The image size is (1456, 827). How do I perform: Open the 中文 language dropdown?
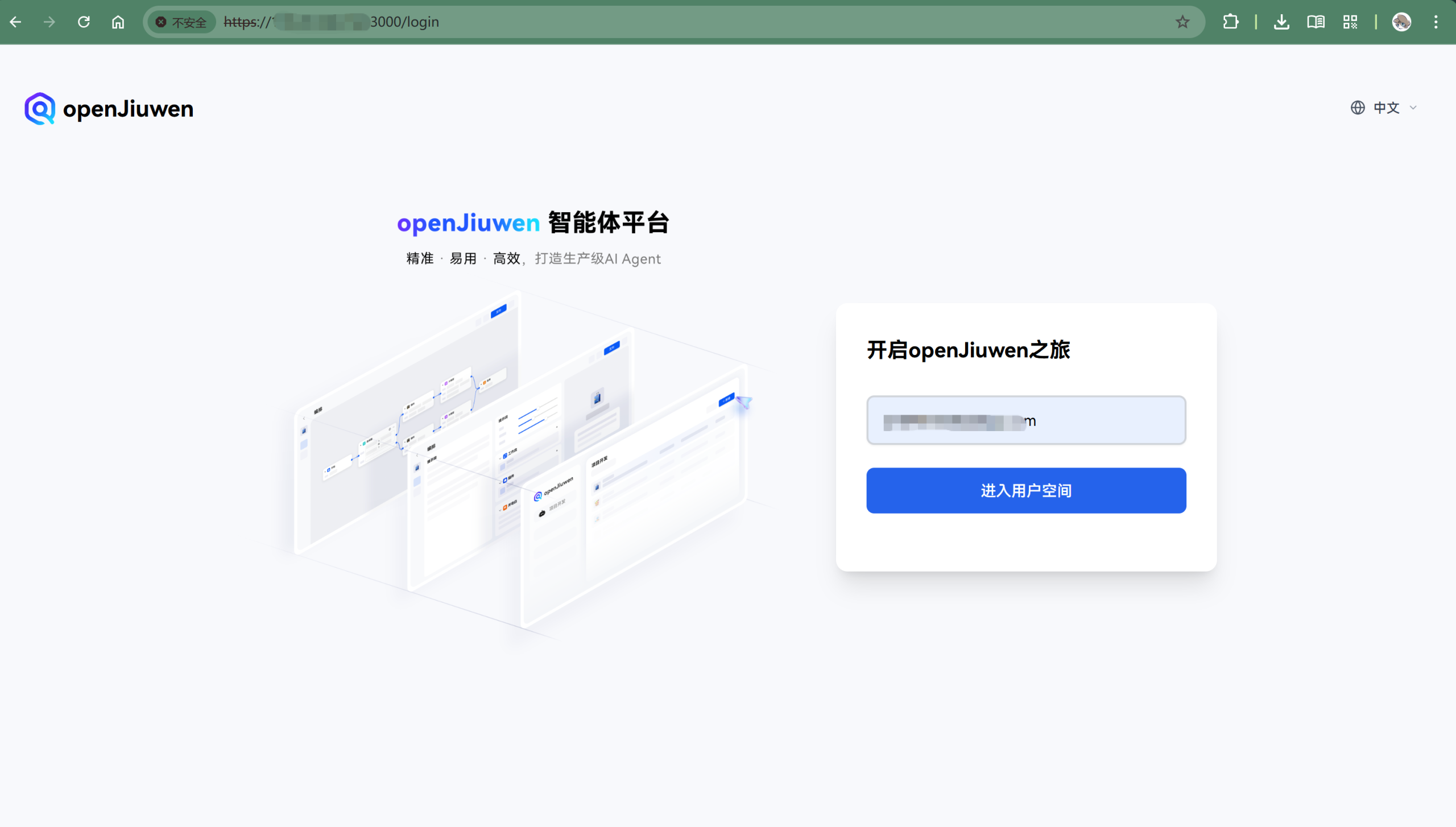click(x=1386, y=107)
